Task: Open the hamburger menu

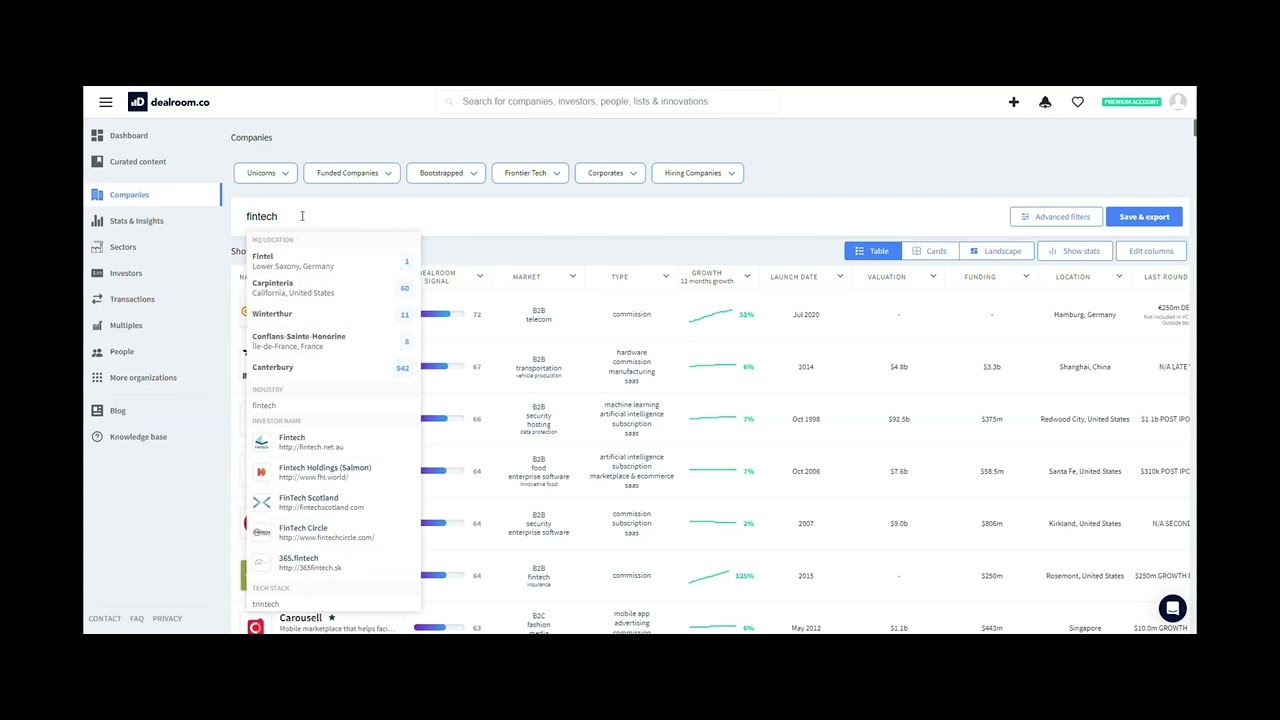Action: point(106,102)
